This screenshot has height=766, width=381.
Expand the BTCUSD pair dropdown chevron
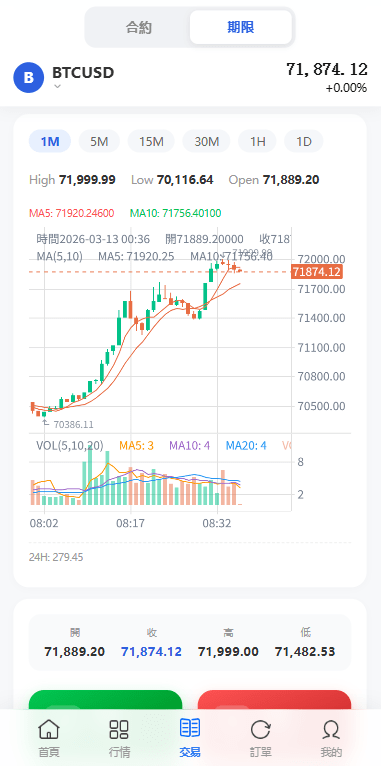point(57,86)
